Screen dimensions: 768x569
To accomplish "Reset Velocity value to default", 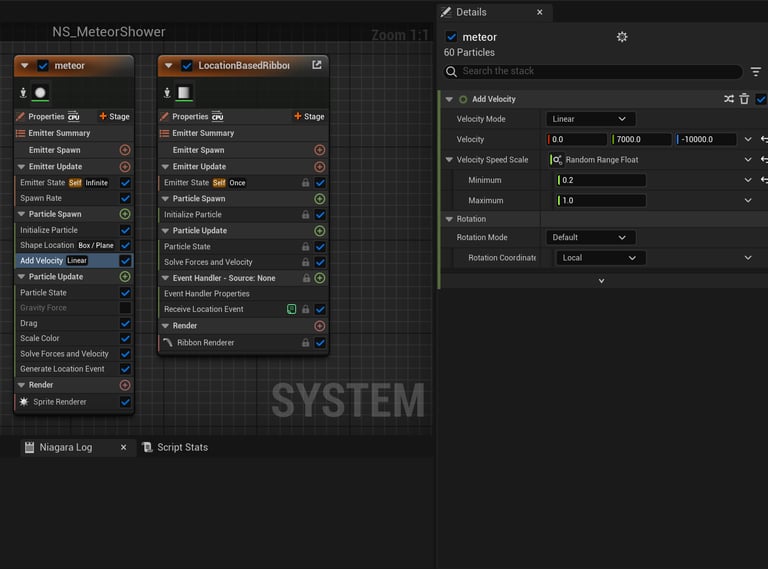I will (764, 140).
